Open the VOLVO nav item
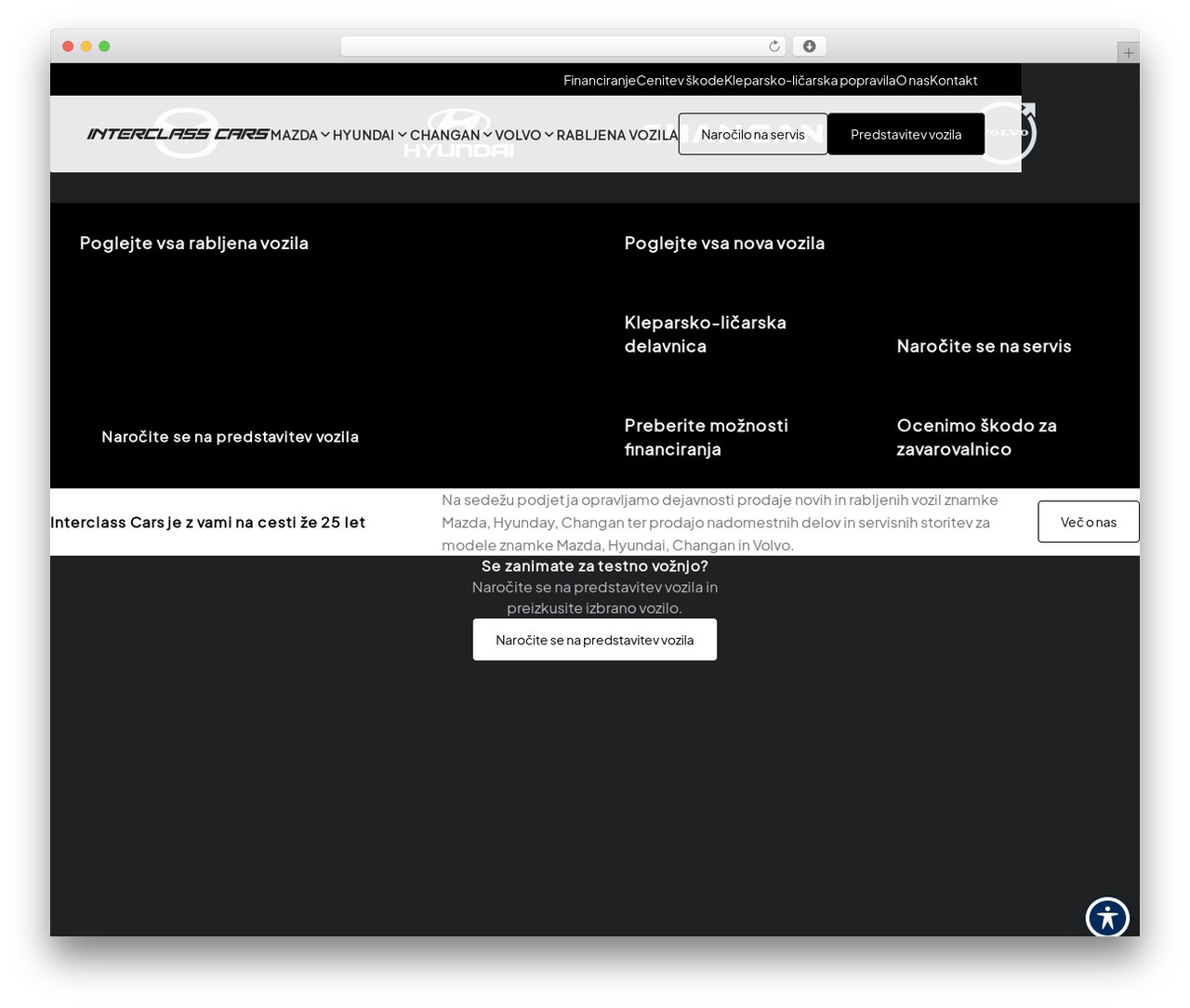Viewport: 1190px width, 1008px height. 518,135
